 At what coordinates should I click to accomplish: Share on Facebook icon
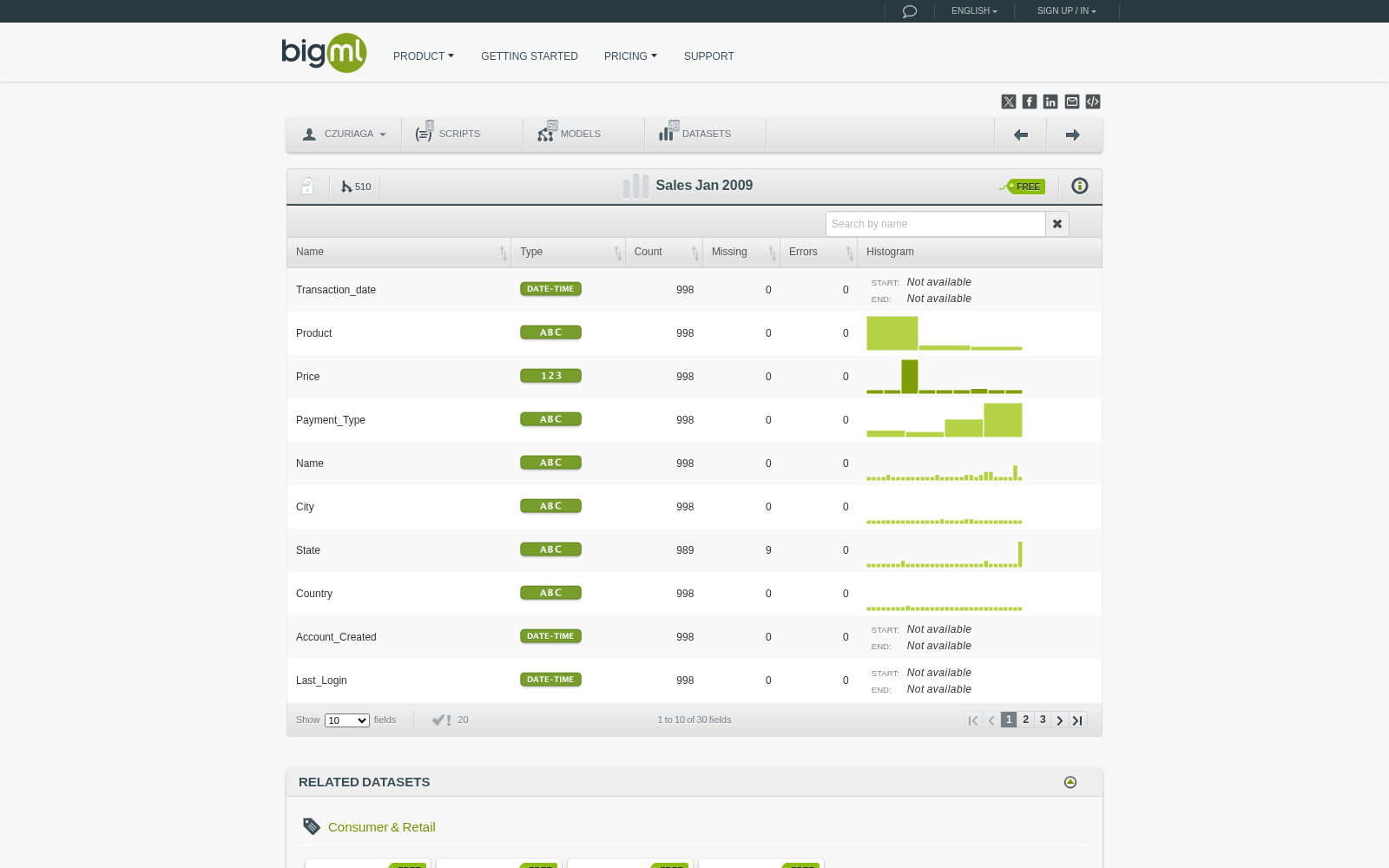[x=1030, y=102]
